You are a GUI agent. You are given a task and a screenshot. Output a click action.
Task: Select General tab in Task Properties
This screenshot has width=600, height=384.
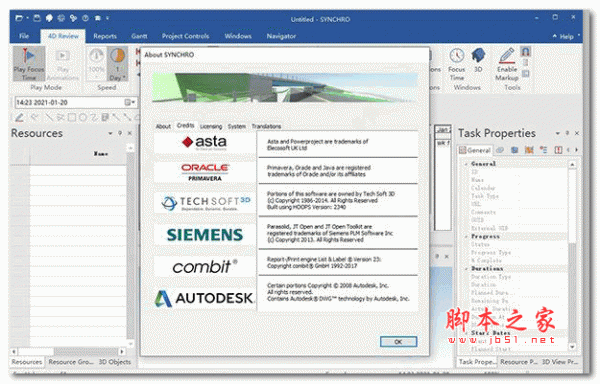point(475,150)
